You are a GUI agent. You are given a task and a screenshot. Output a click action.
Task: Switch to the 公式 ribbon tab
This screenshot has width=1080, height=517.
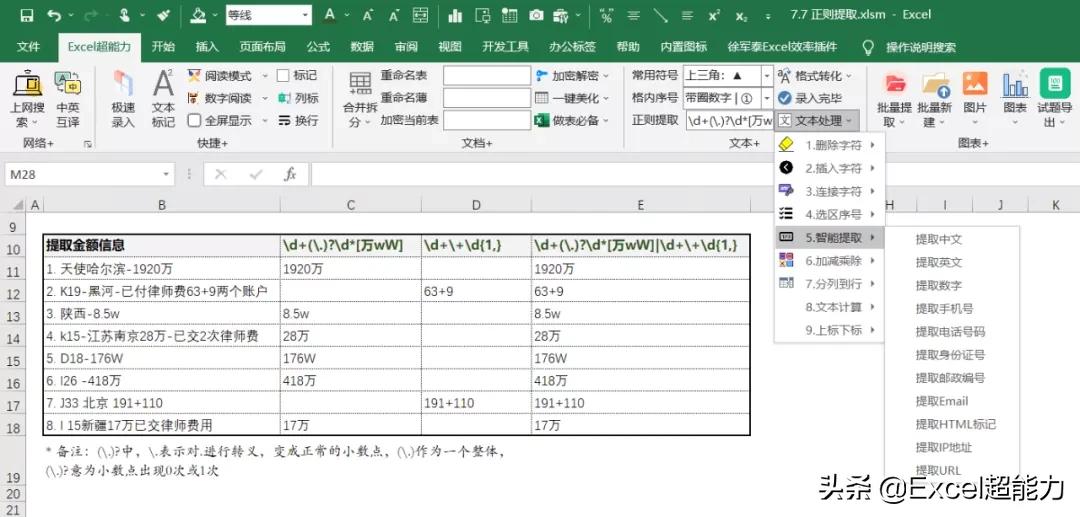[318, 47]
